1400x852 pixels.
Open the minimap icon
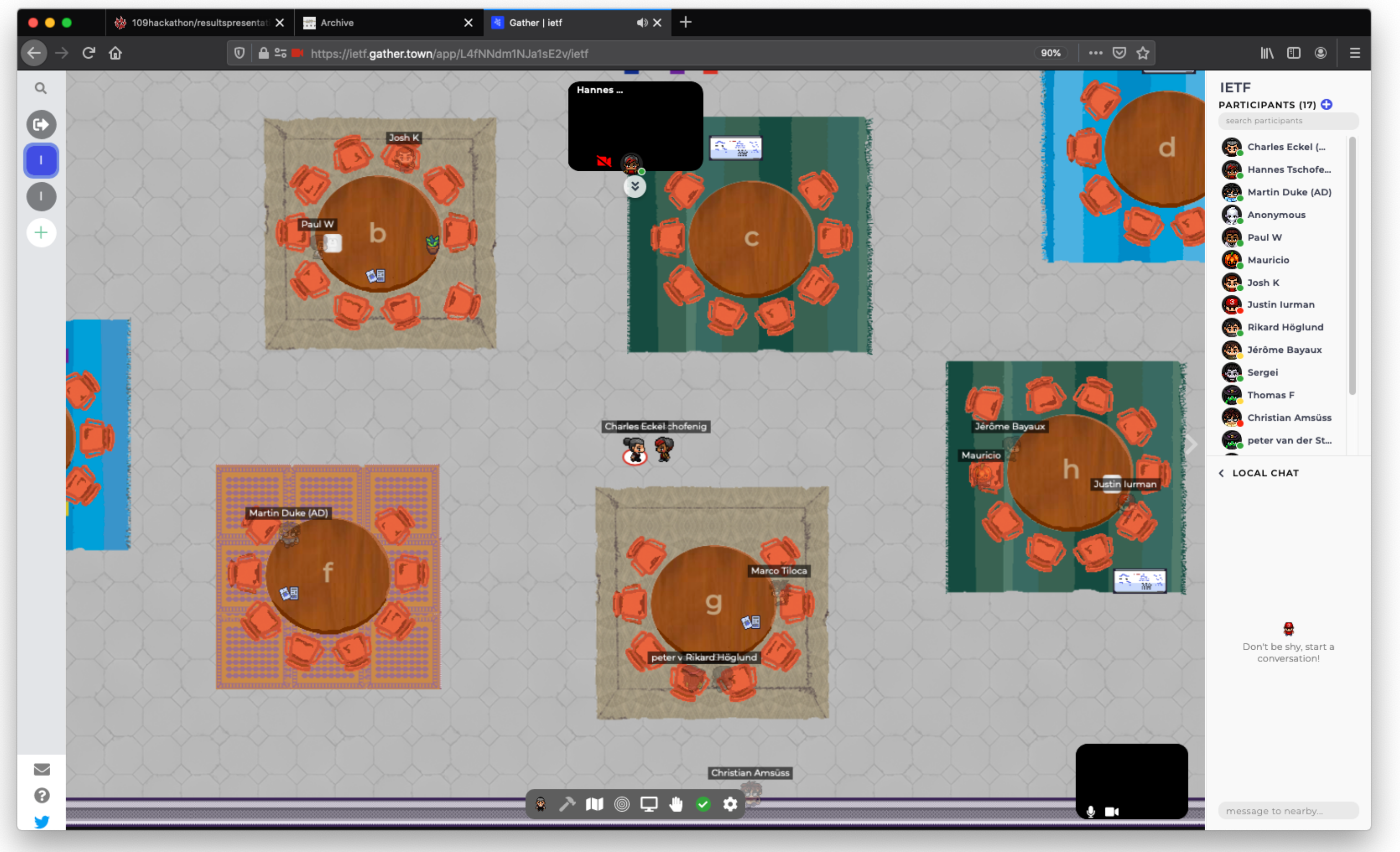point(594,804)
